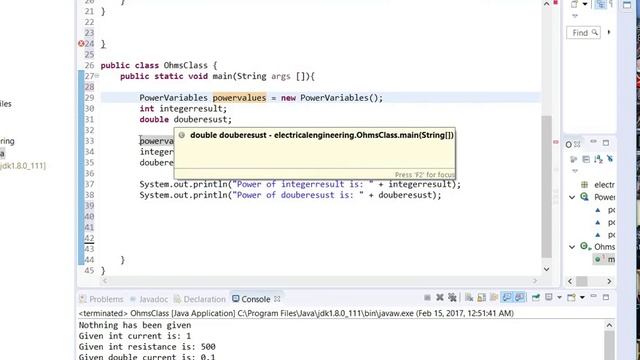The width and height of the screenshot is (640, 360).
Task: Toggle Show Console When Standard Out Changes
Action: (507, 298)
